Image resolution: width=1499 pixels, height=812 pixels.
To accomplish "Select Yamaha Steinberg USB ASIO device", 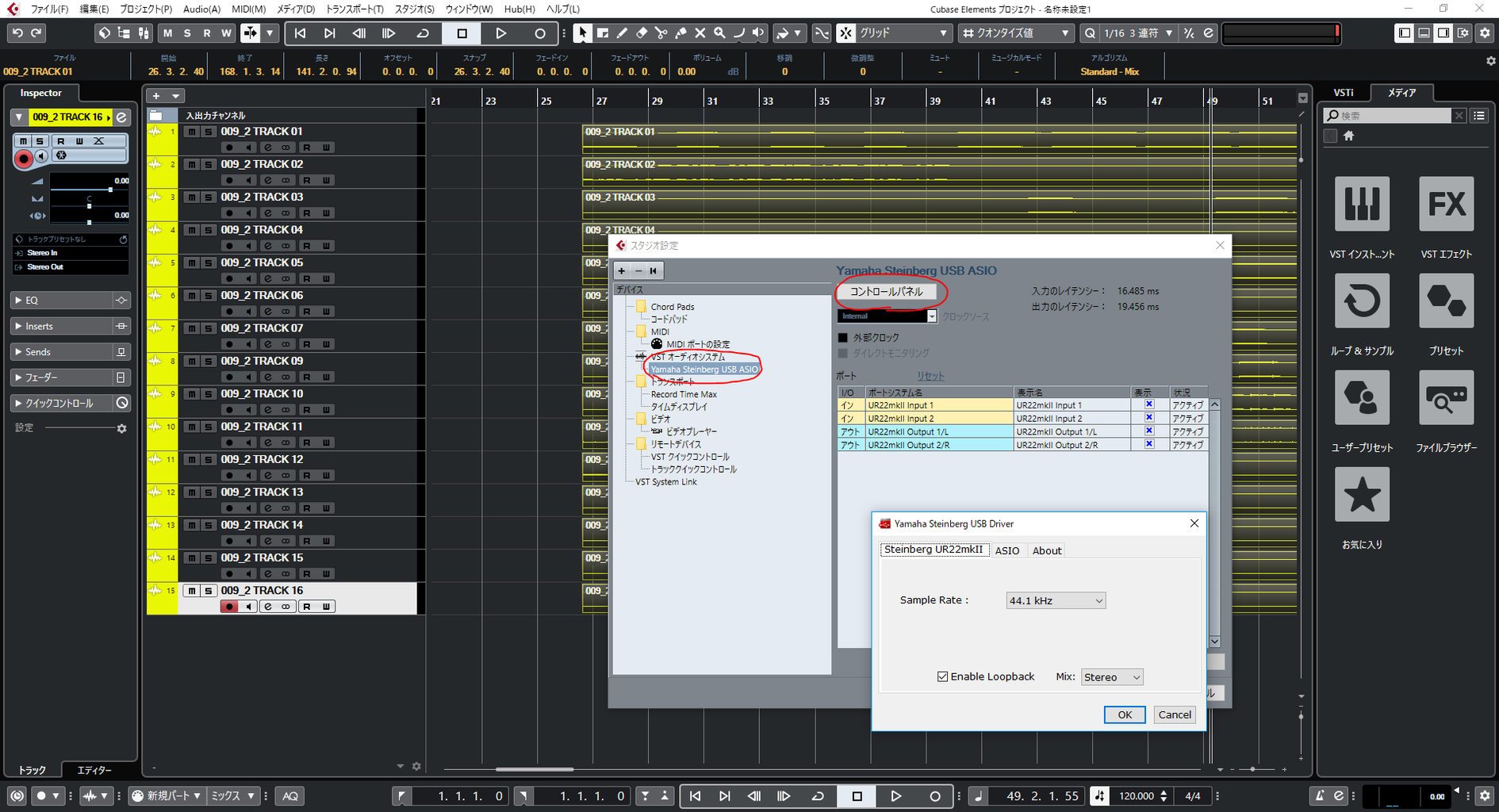I will click(704, 370).
